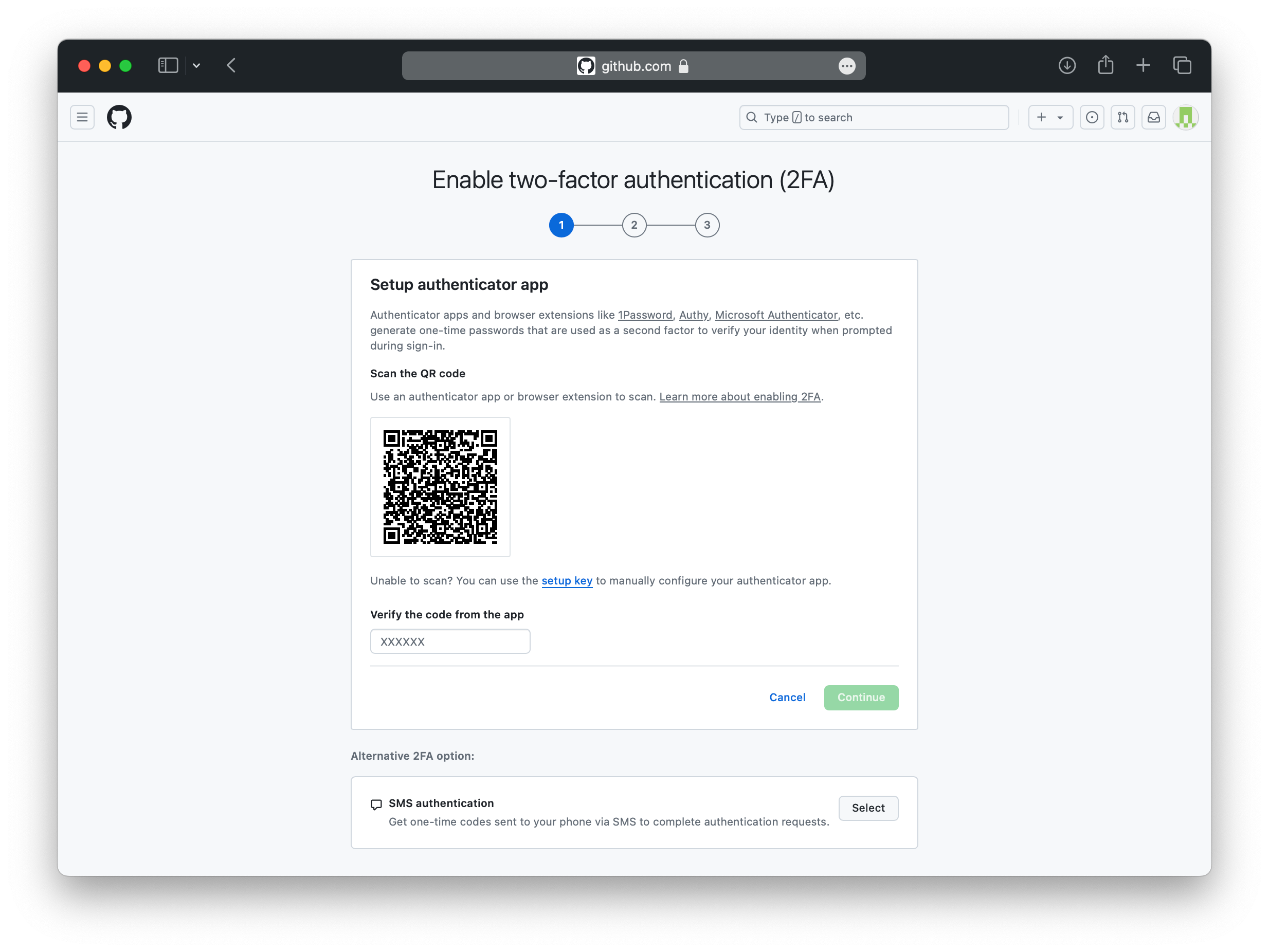Viewport: 1269px width, 952px height.
Task: Go to step 2 of setup
Action: [634, 225]
